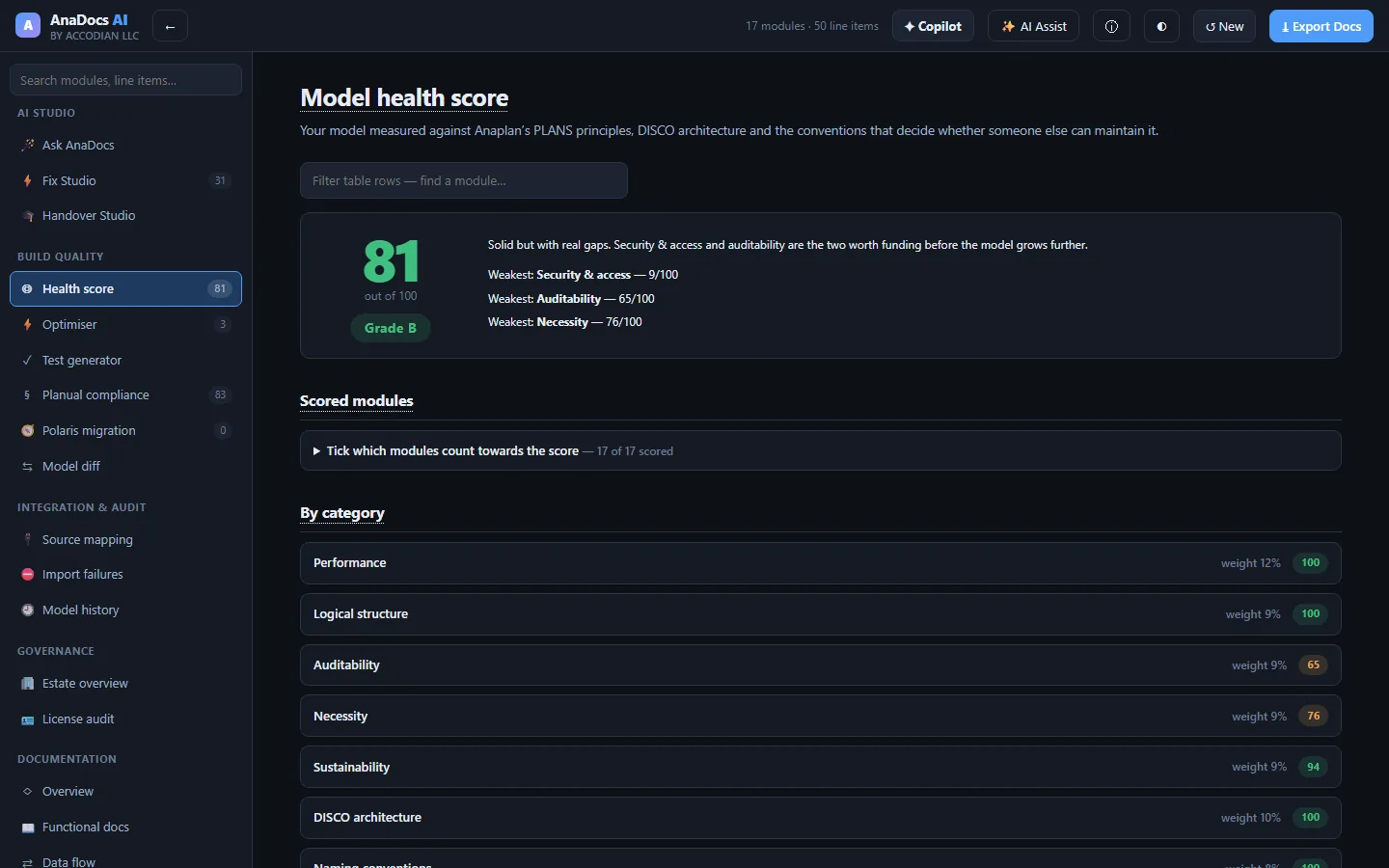
Task: Click the Planual compliance section icon
Action: point(28,395)
